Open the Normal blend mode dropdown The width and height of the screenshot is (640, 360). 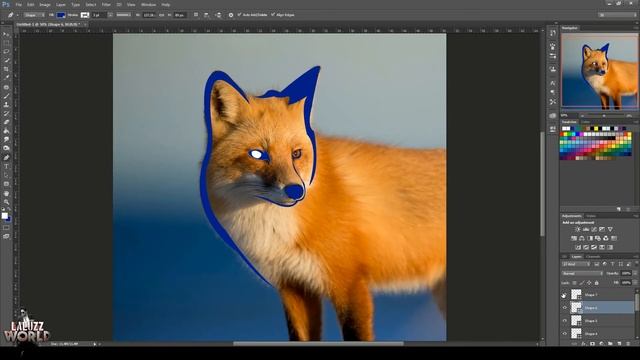(x=582, y=273)
